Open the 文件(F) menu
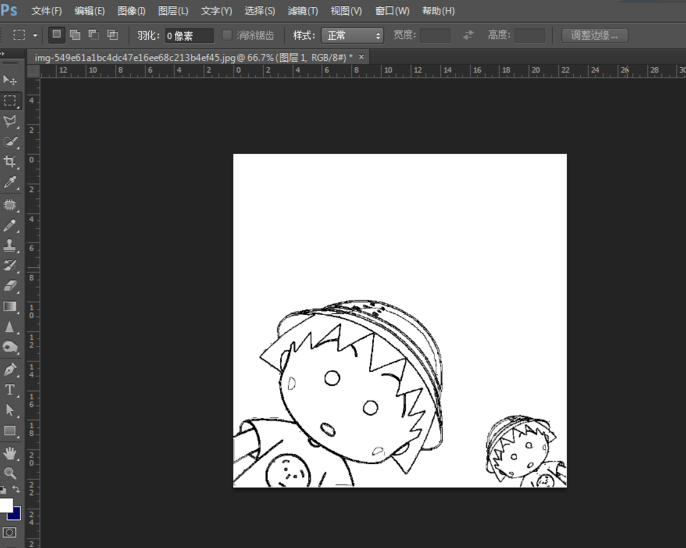 click(46, 11)
